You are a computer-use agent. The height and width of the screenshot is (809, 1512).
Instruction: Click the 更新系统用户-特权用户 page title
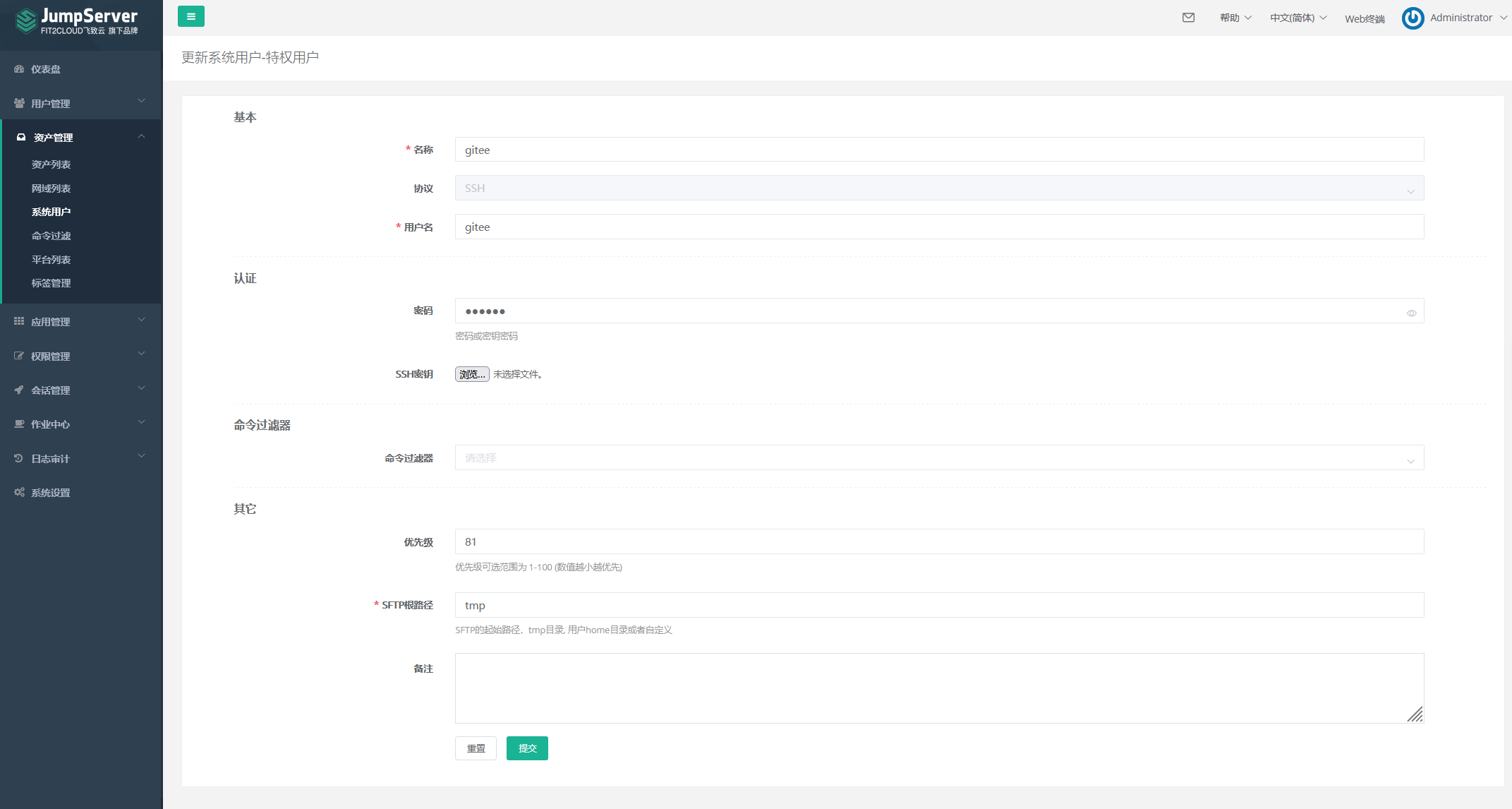click(x=250, y=57)
